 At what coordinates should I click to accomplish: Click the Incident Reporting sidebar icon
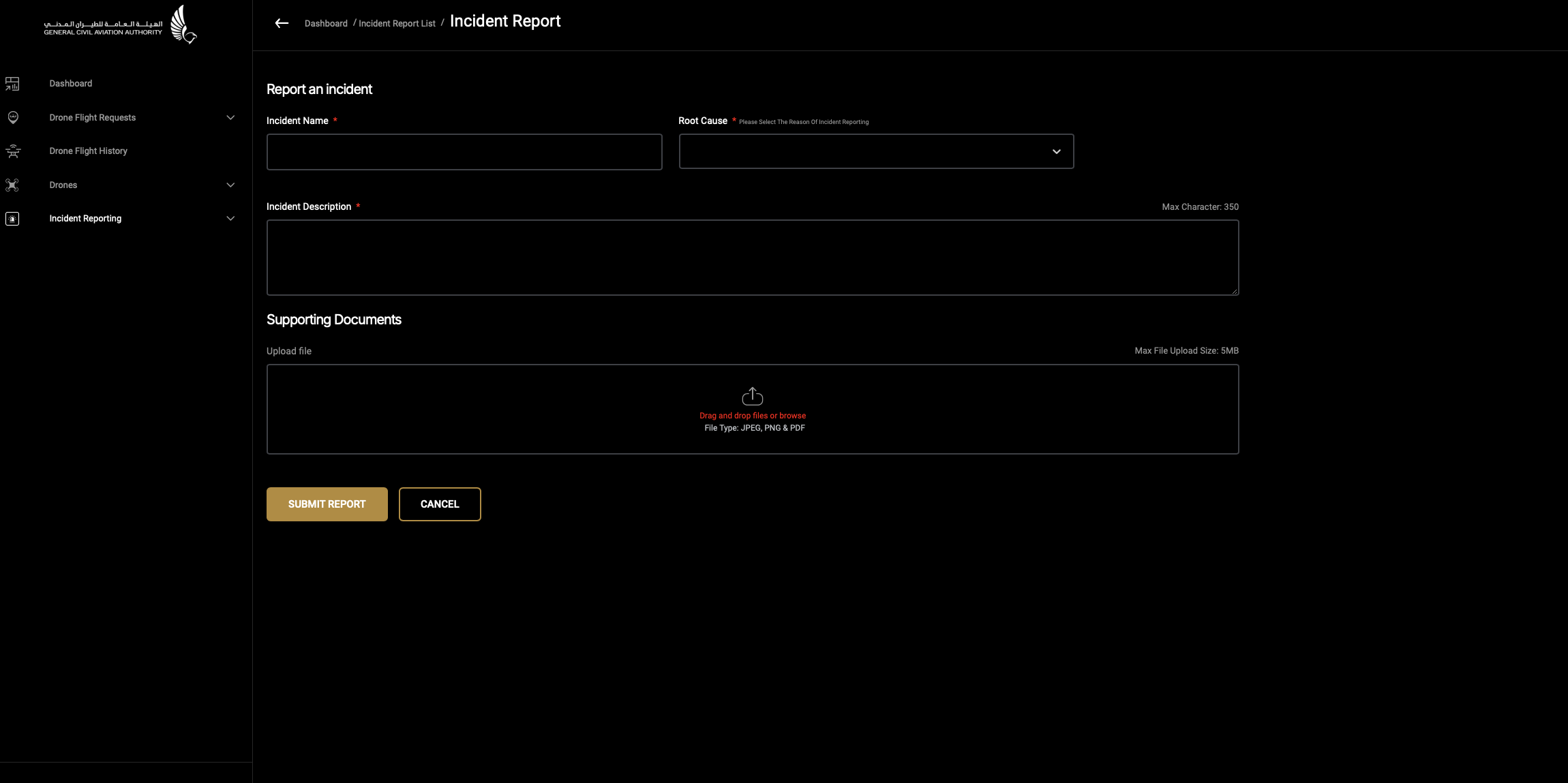point(12,219)
